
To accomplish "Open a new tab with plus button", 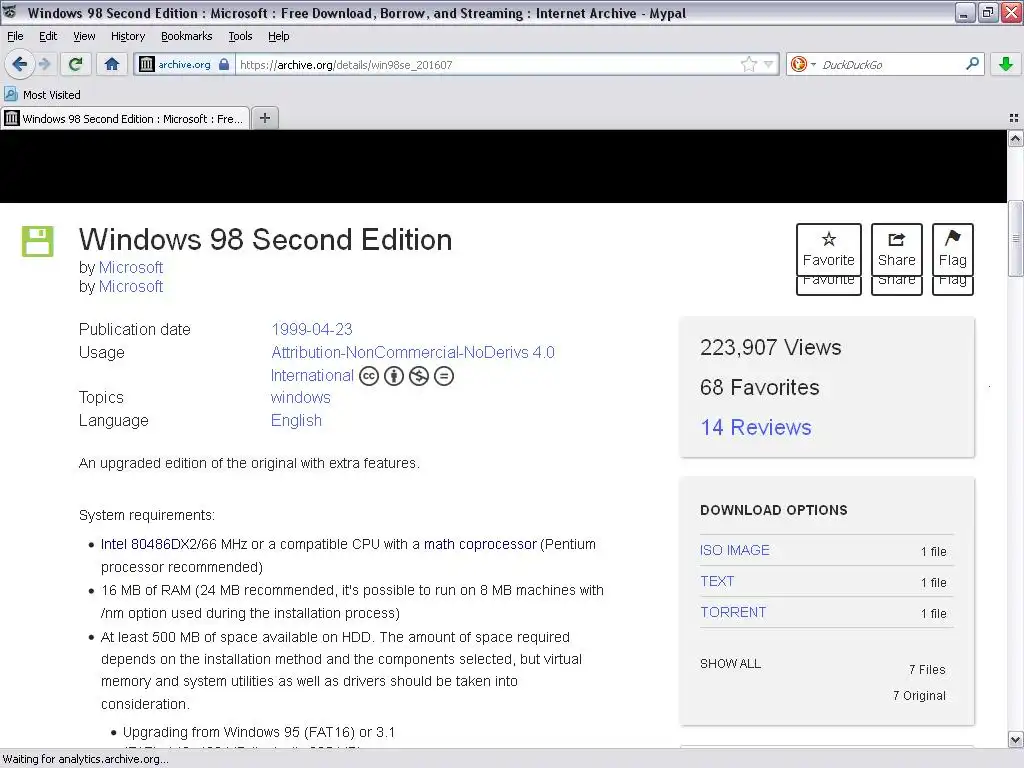I will click(264, 118).
